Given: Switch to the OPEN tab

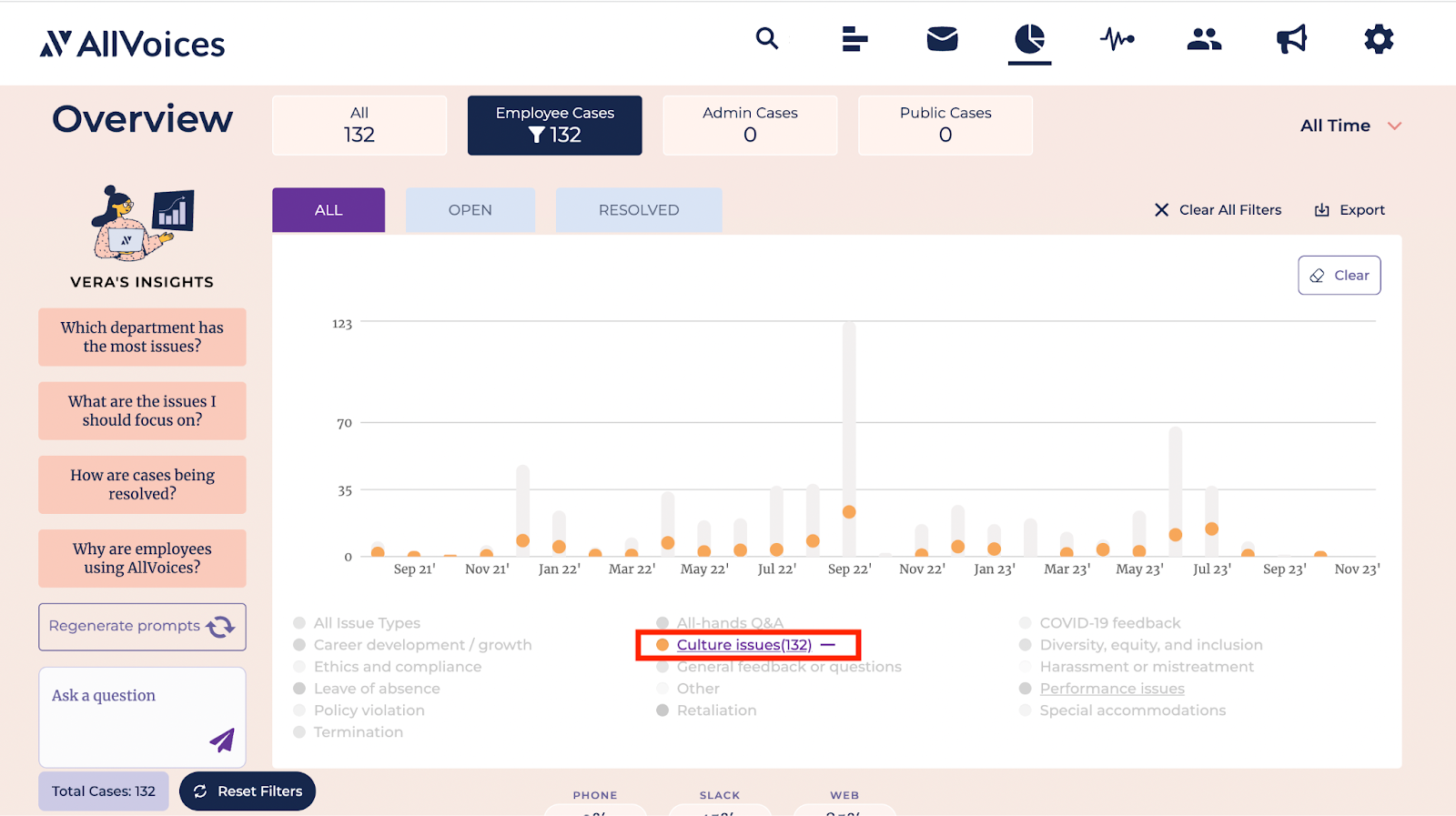Looking at the screenshot, I should (470, 210).
